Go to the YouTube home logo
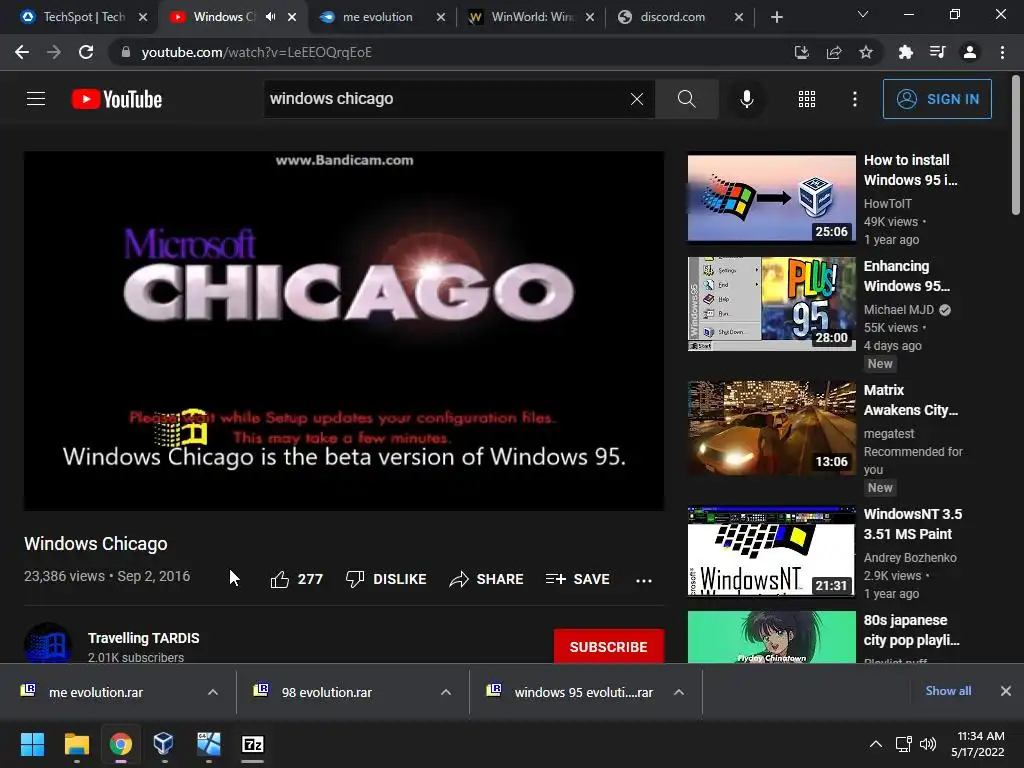 point(117,99)
